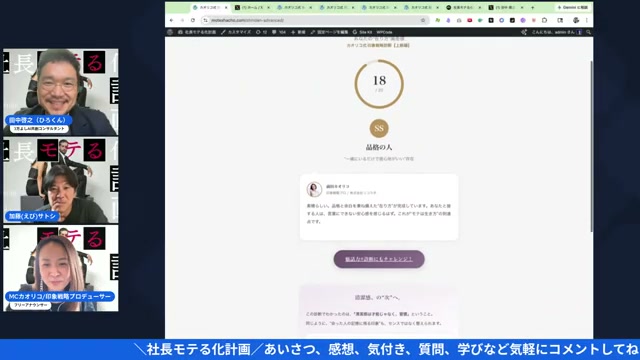Bookmark the page with the star icon

click(x=423, y=20)
